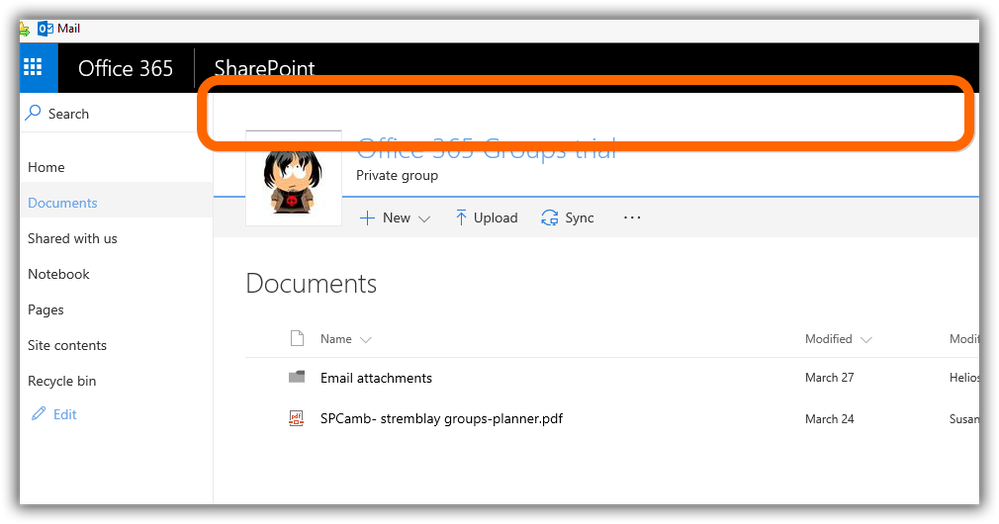Go to Home in left navigation

pyautogui.click(x=46, y=167)
